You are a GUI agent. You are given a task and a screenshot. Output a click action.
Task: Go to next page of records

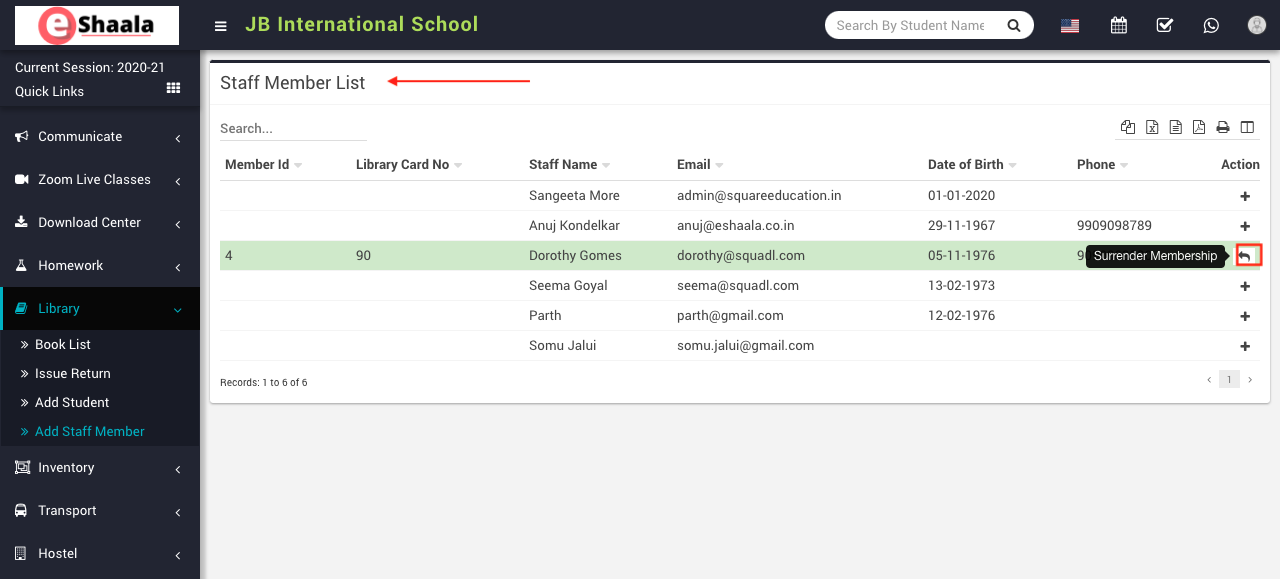pos(1249,380)
